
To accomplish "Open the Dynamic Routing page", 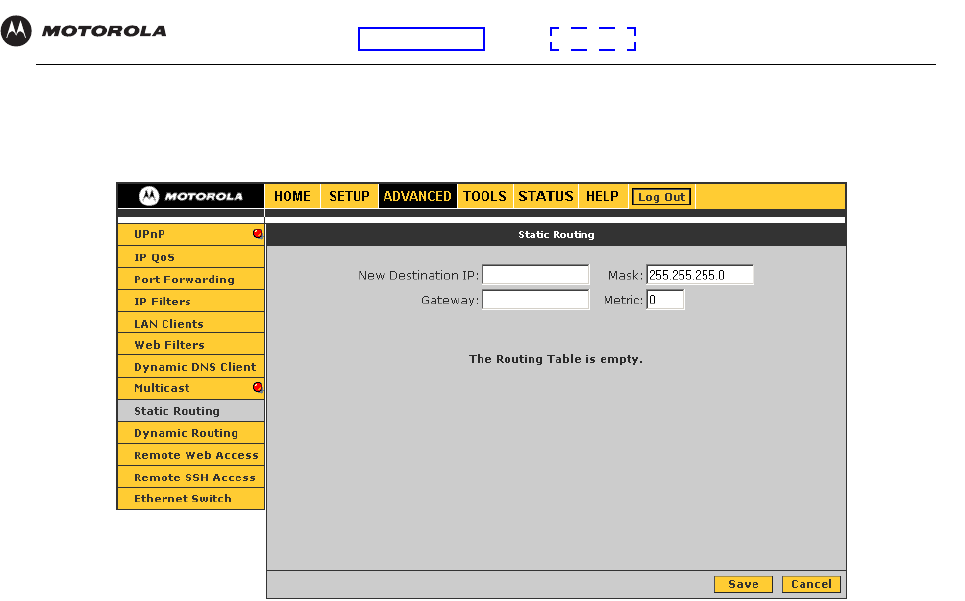I will click(x=191, y=433).
